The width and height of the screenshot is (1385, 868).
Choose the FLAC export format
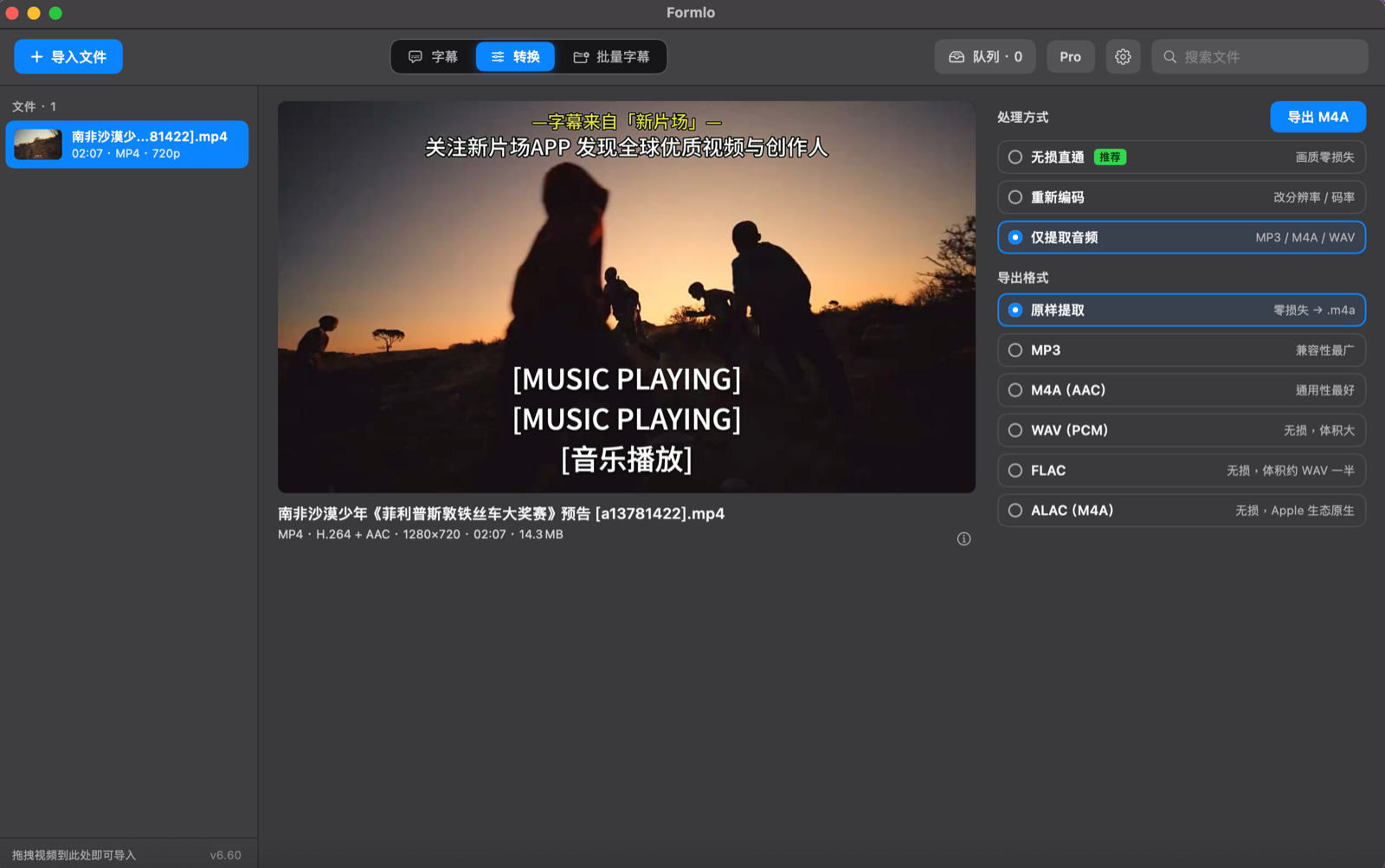click(1182, 471)
